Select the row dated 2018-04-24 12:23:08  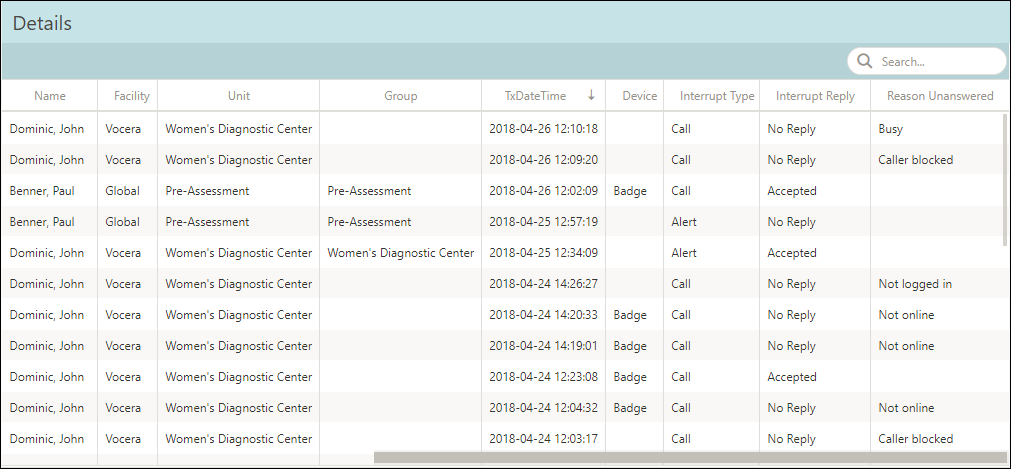point(503,377)
